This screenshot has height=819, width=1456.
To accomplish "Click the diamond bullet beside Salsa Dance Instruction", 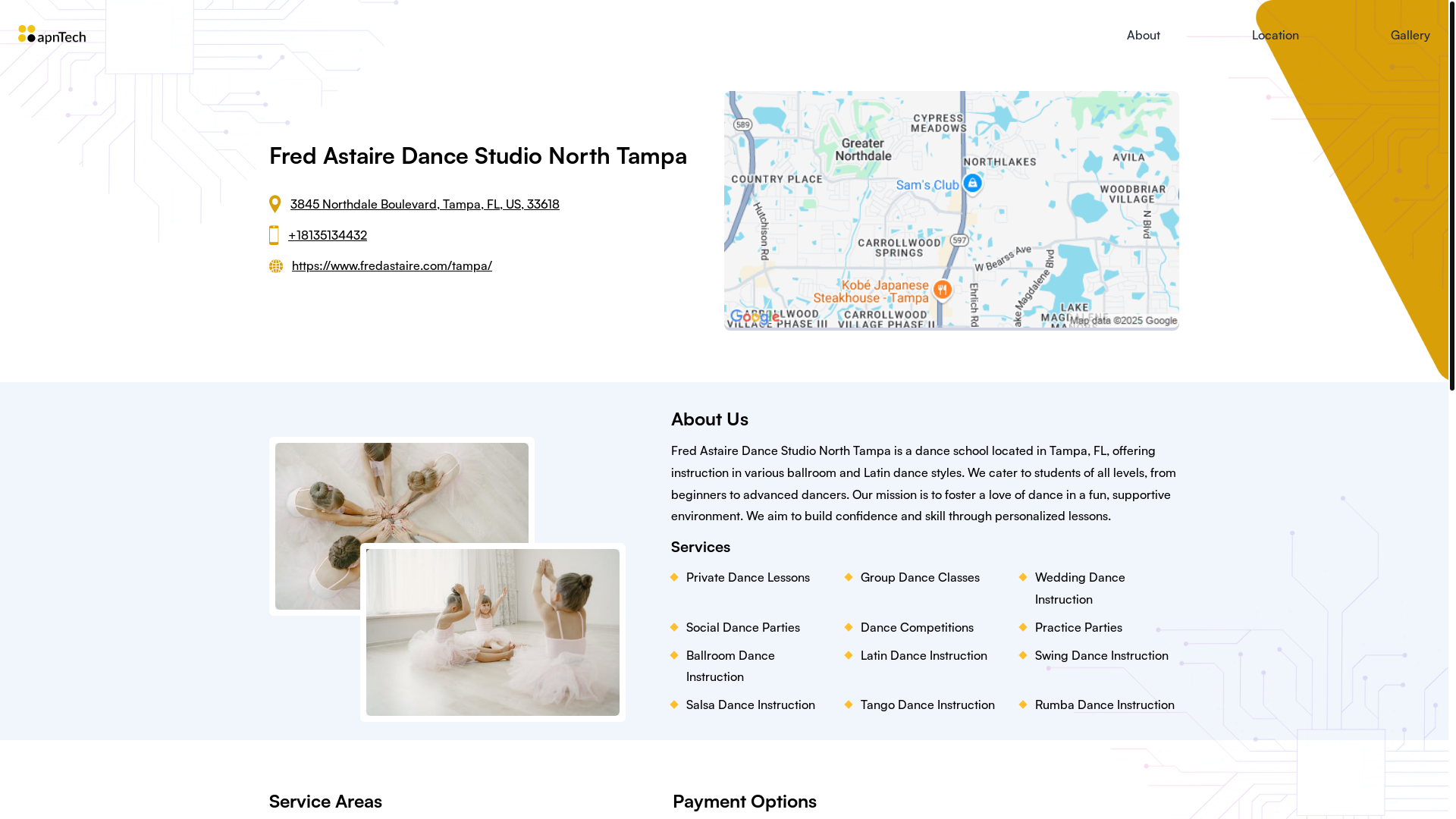I will [x=674, y=704].
